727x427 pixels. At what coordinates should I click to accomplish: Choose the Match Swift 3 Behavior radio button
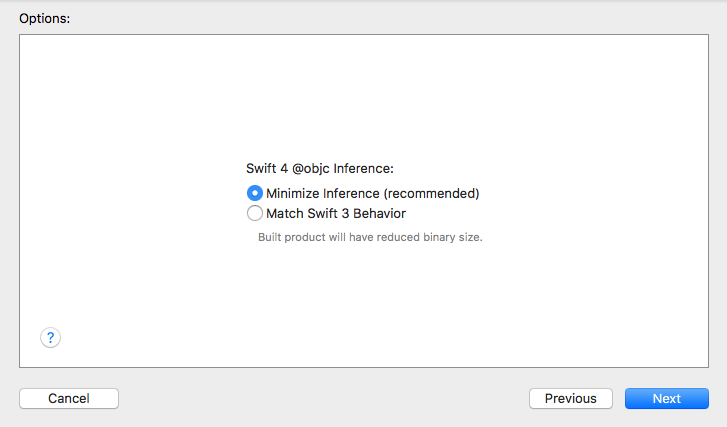[x=255, y=213]
